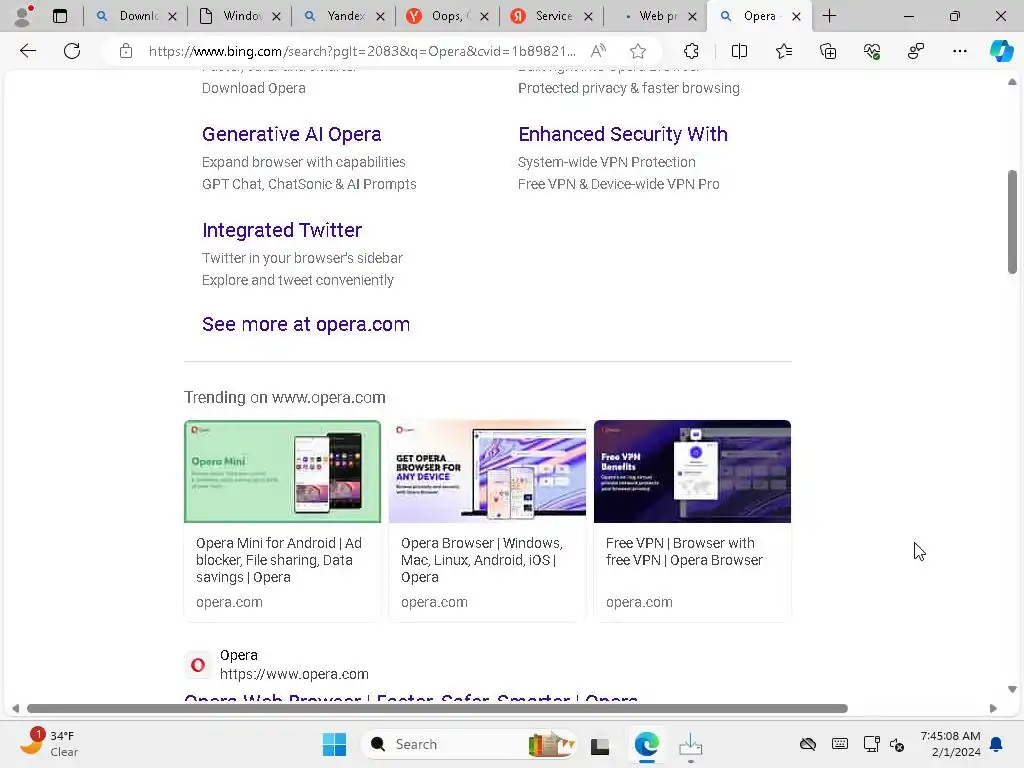Close the Yandex tab

381,16
